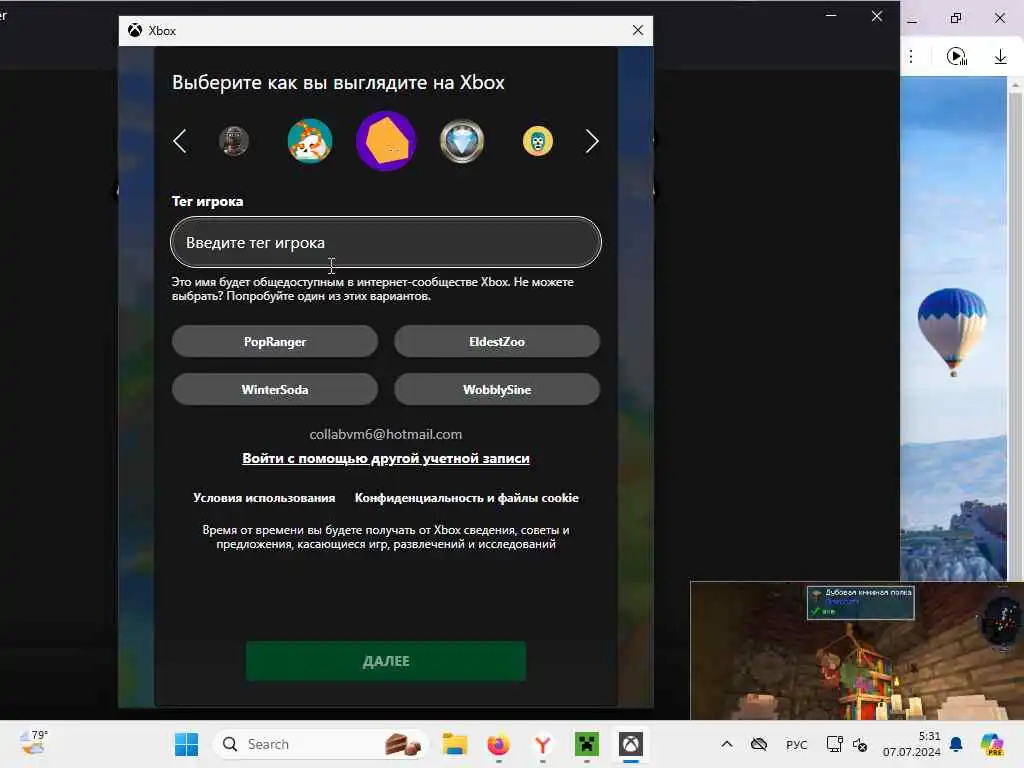
Task: Click the crossed-out cloud tray icon
Action: coord(759,744)
